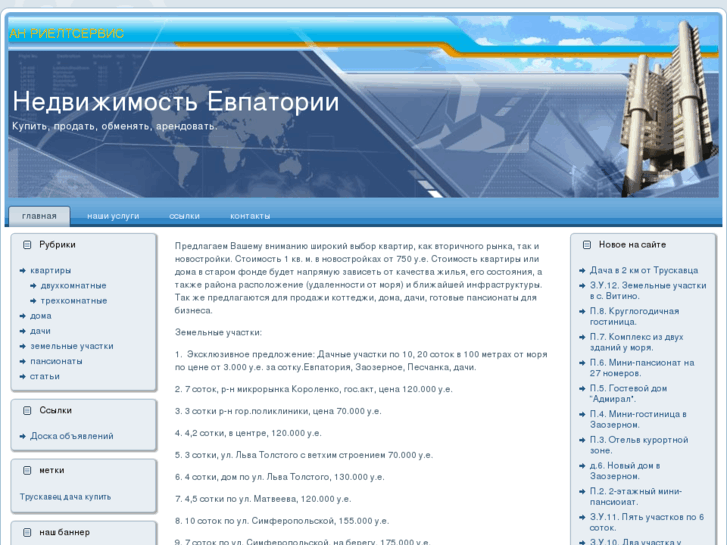Click the arrow icon beside дома
727x545 pixels.
tap(22, 316)
